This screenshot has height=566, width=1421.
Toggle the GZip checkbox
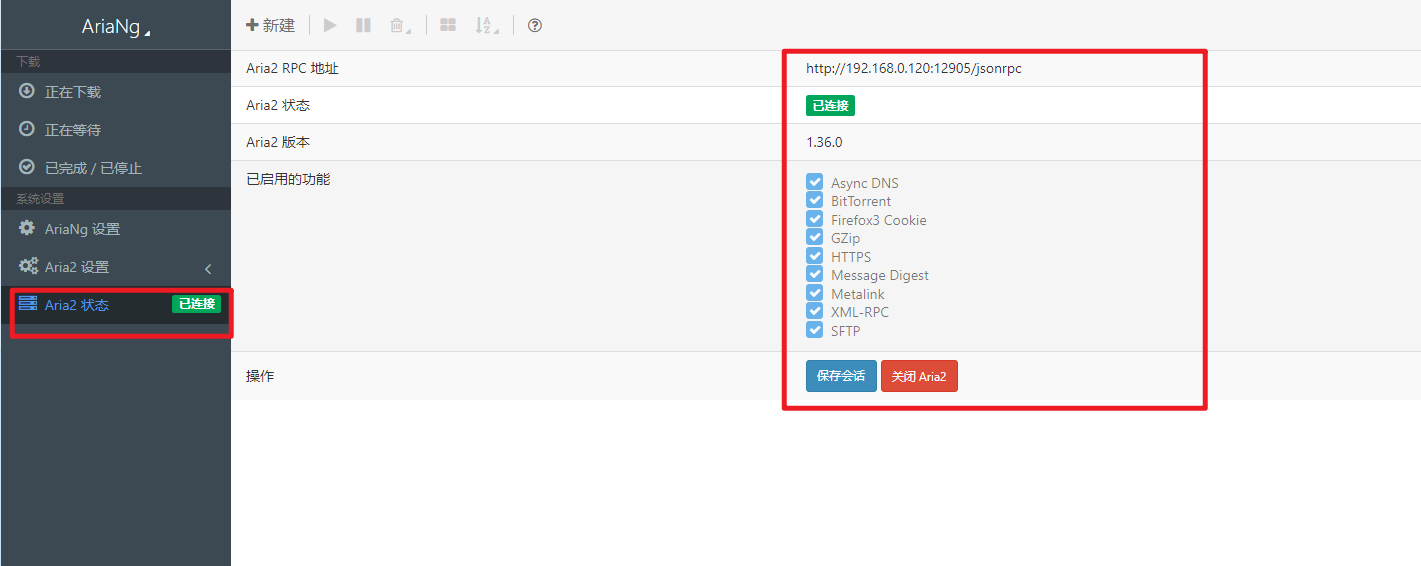814,237
